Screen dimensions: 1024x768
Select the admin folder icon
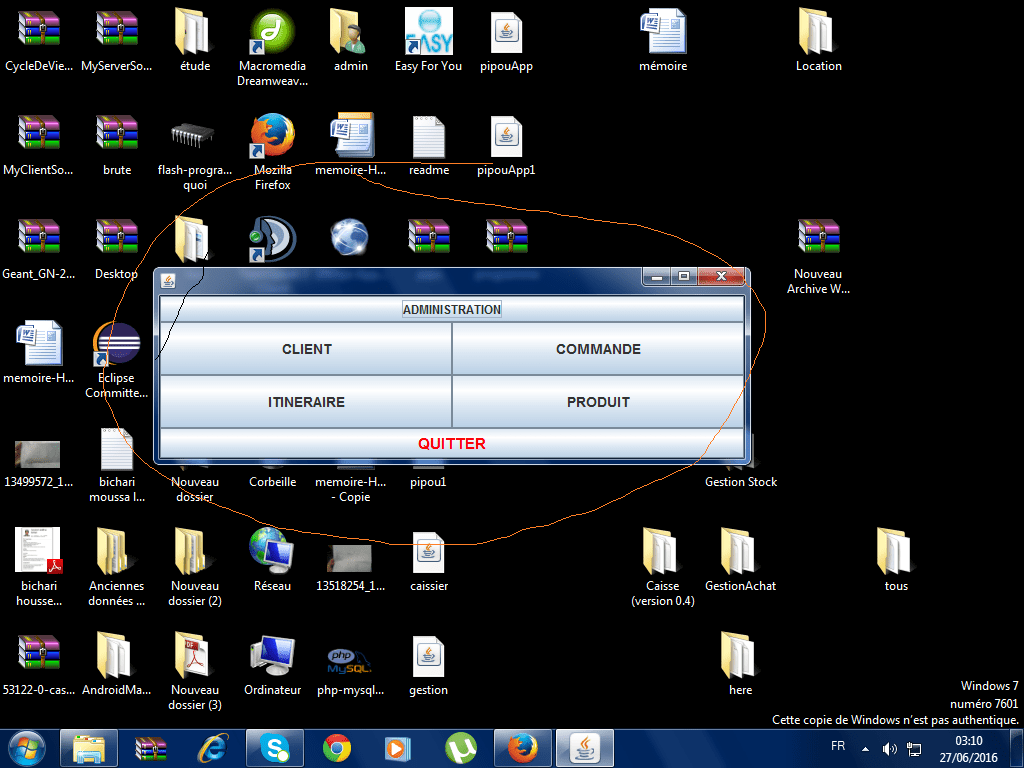pyautogui.click(x=350, y=31)
